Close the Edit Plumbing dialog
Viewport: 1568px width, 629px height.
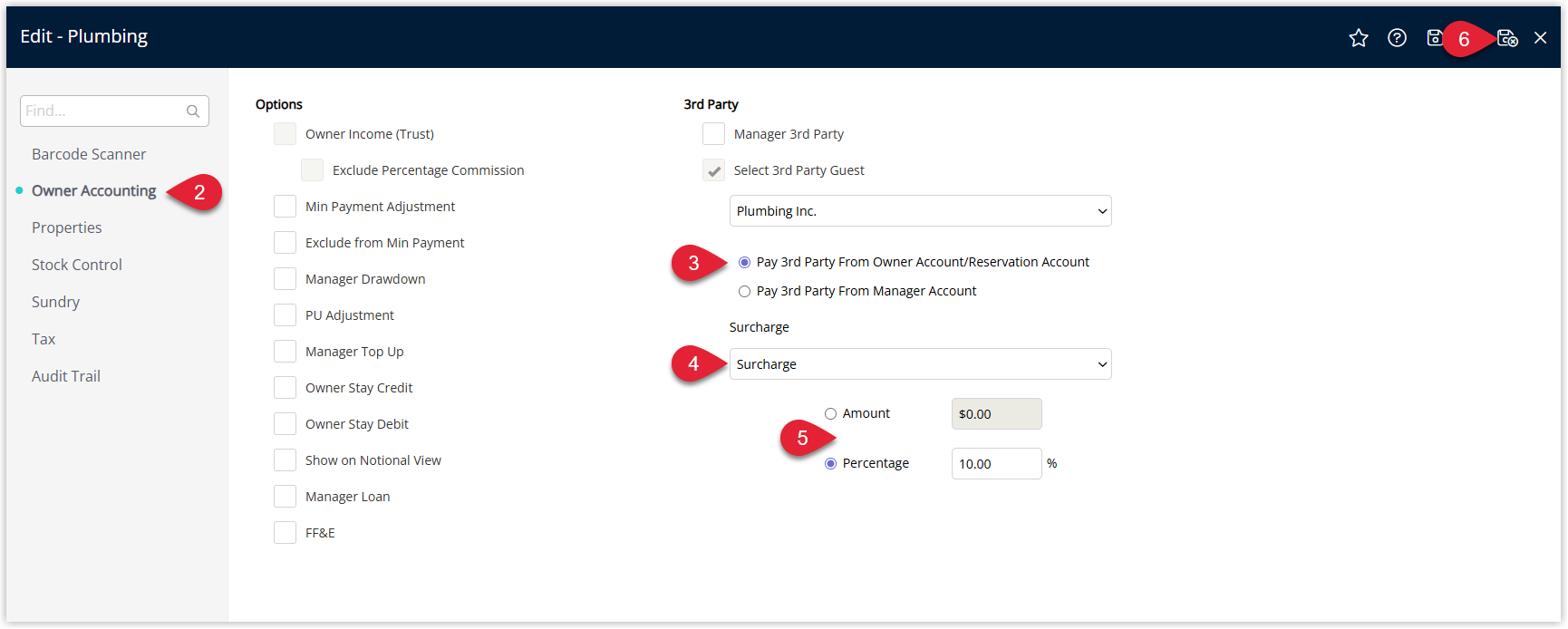click(1540, 37)
